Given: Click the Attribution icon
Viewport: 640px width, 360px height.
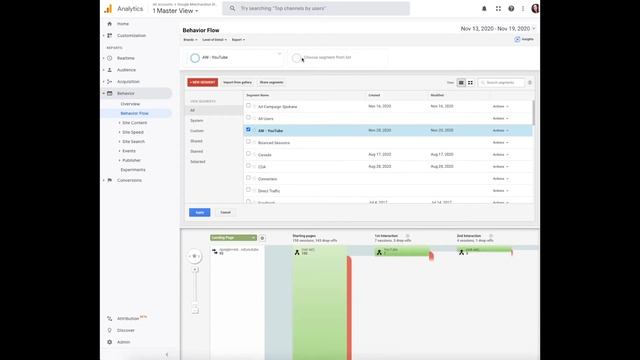Looking at the screenshot, I should click(109, 318).
